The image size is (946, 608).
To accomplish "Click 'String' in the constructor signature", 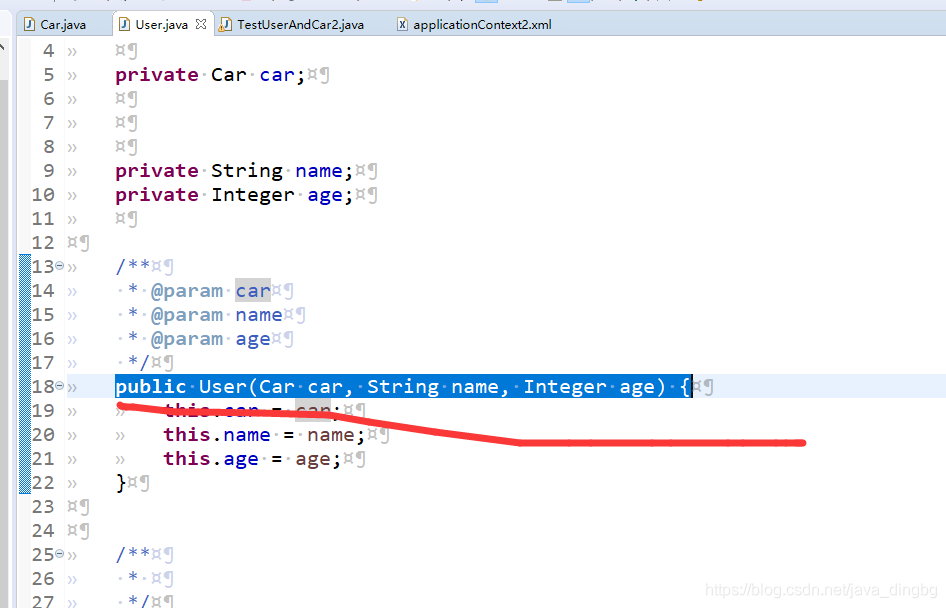I will tap(403, 387).
